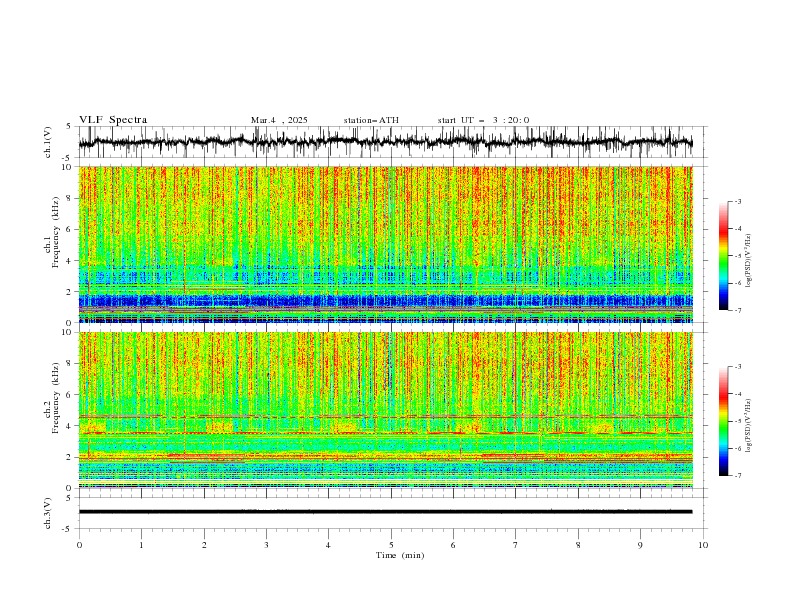This screenshot has height=612, width=792.
Task: Click the ch.1 voltage waveform trace
Action: [385, 142]
